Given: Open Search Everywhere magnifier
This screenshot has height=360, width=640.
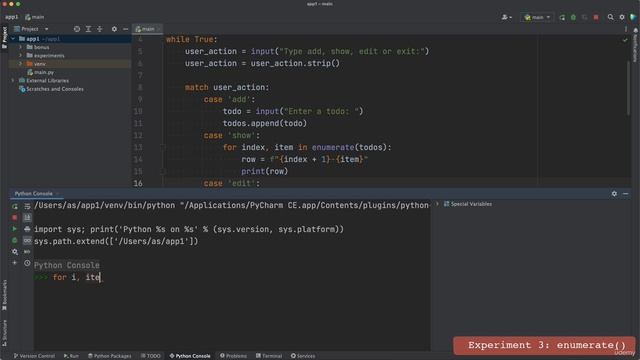Looking at the screenshot, I should (611, 17).
